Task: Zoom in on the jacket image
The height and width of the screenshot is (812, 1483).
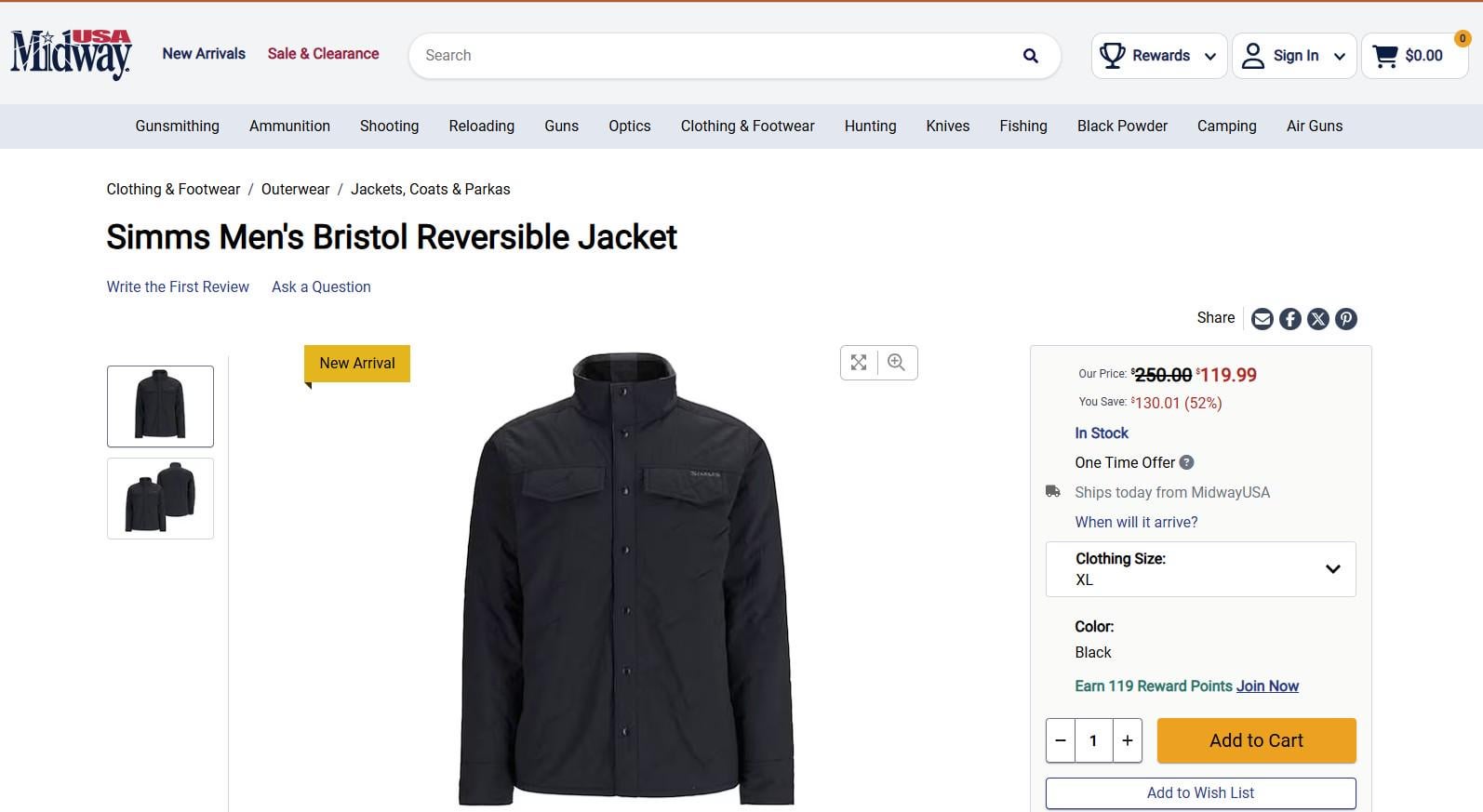Action: 897,363
